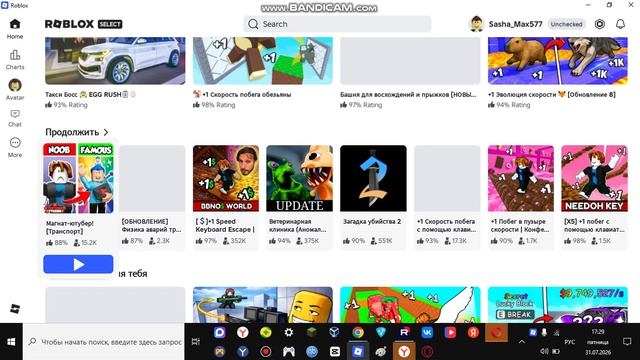Click the Физика аварий game title
This screenshot has height=360, width=640.
coord(151,225)
